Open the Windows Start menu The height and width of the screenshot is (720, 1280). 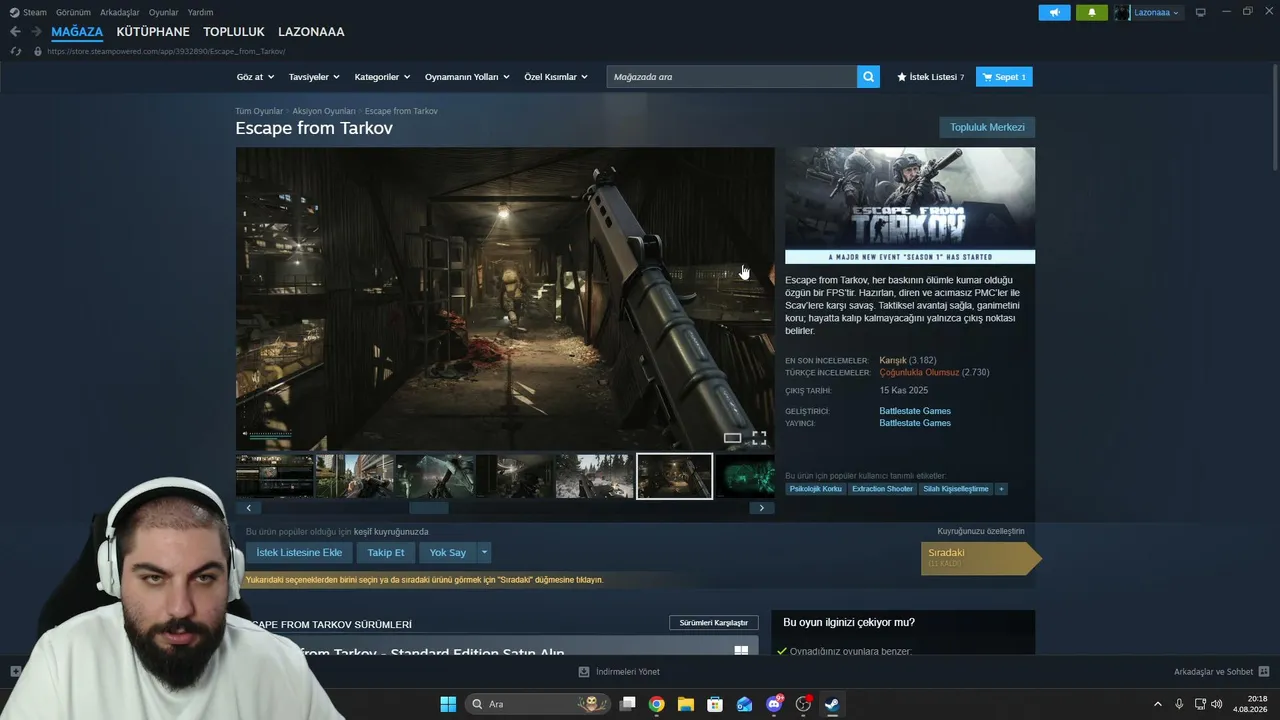tap(448, 704)
